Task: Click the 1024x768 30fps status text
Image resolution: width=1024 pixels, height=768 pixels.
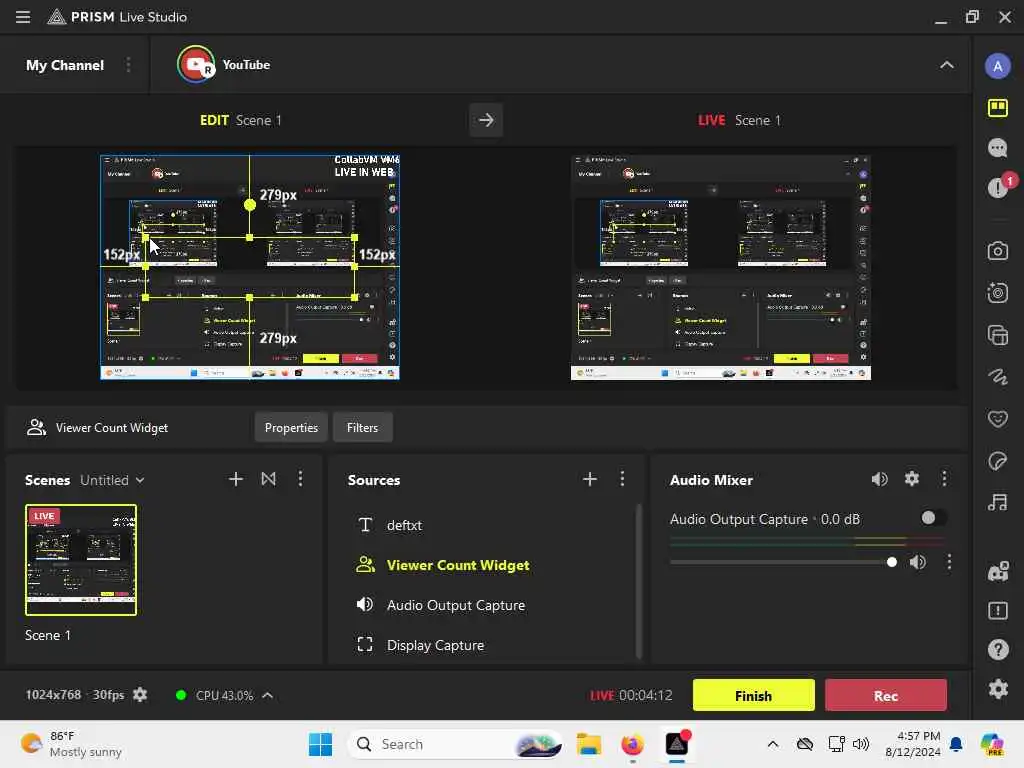Action: pos(74,695)
